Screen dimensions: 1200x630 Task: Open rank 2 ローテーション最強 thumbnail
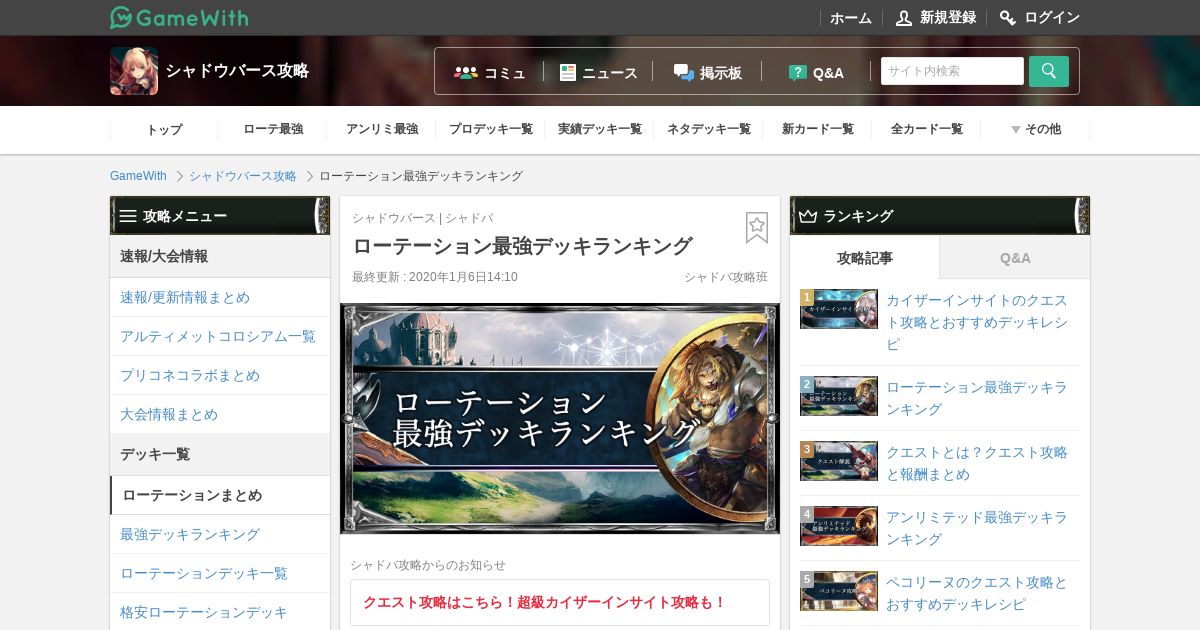click(x=839, y=396)
